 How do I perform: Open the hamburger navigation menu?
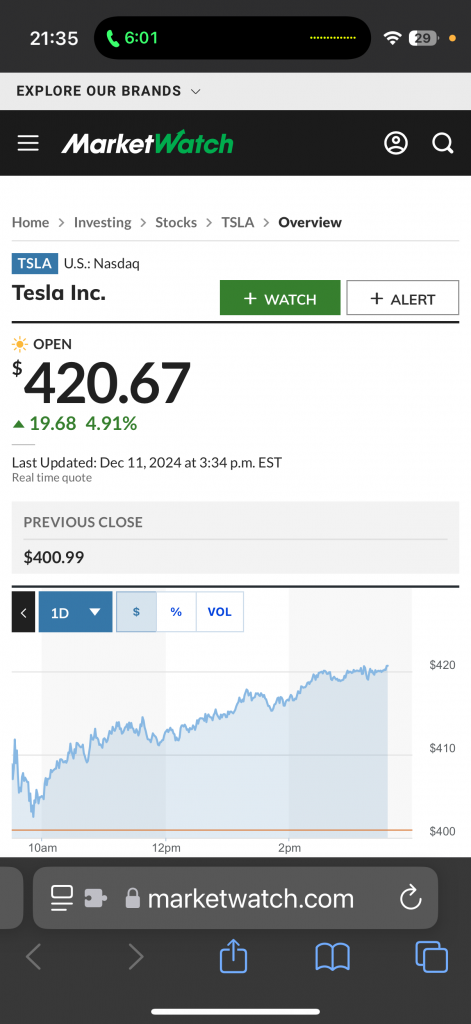(28, 143)
